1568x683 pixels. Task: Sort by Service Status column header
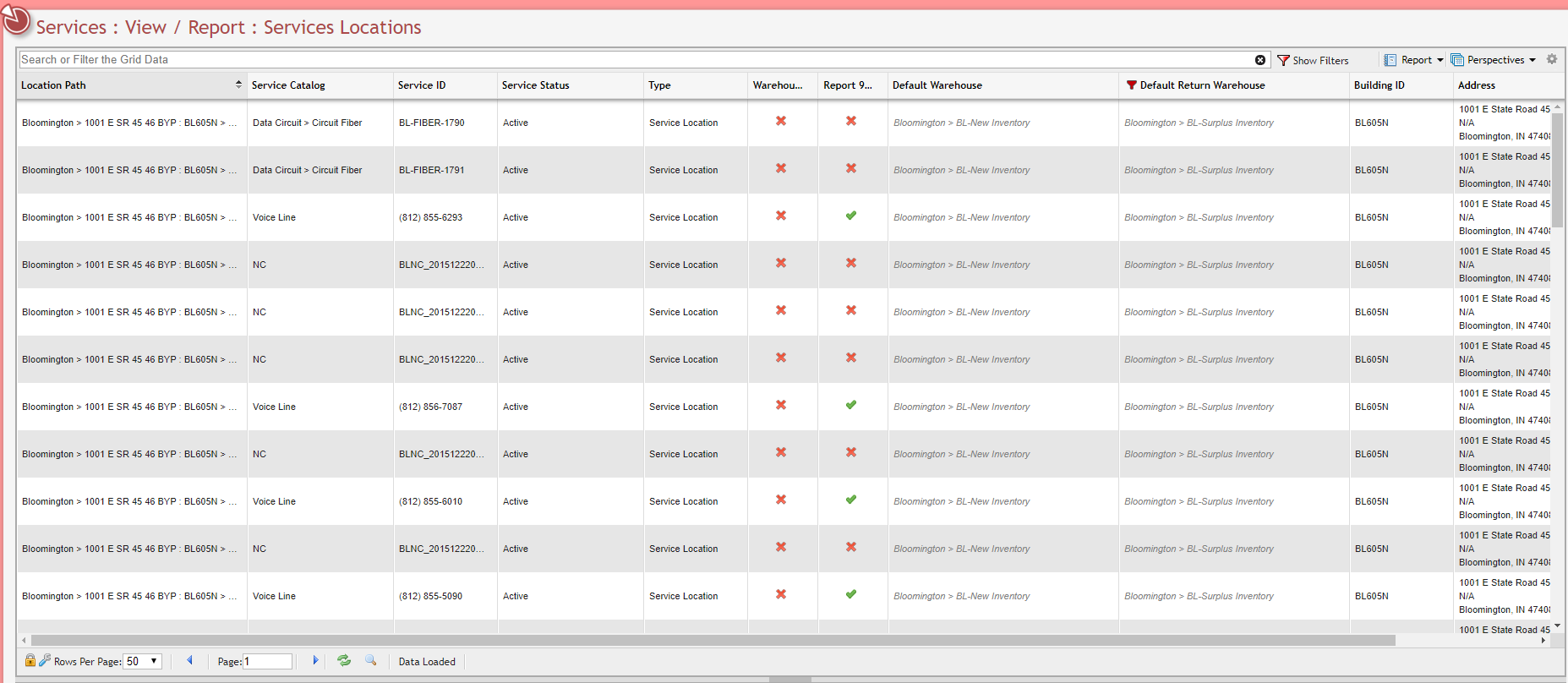coord(535,85)
